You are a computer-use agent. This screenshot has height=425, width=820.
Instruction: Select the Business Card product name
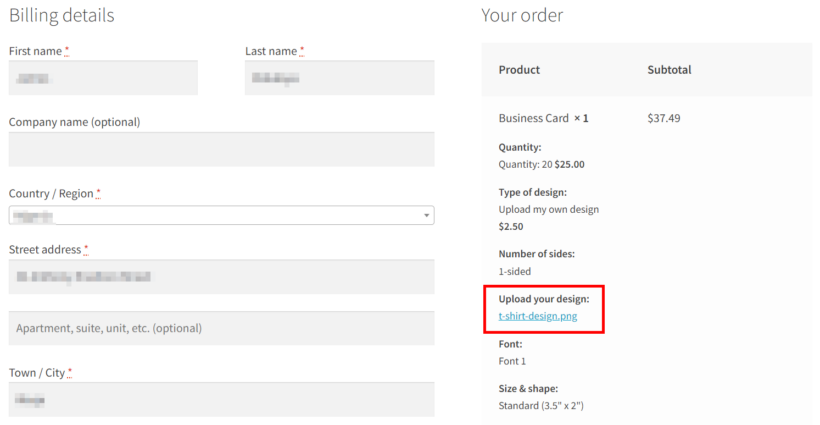pyautogui.click(x=533, y=118)
